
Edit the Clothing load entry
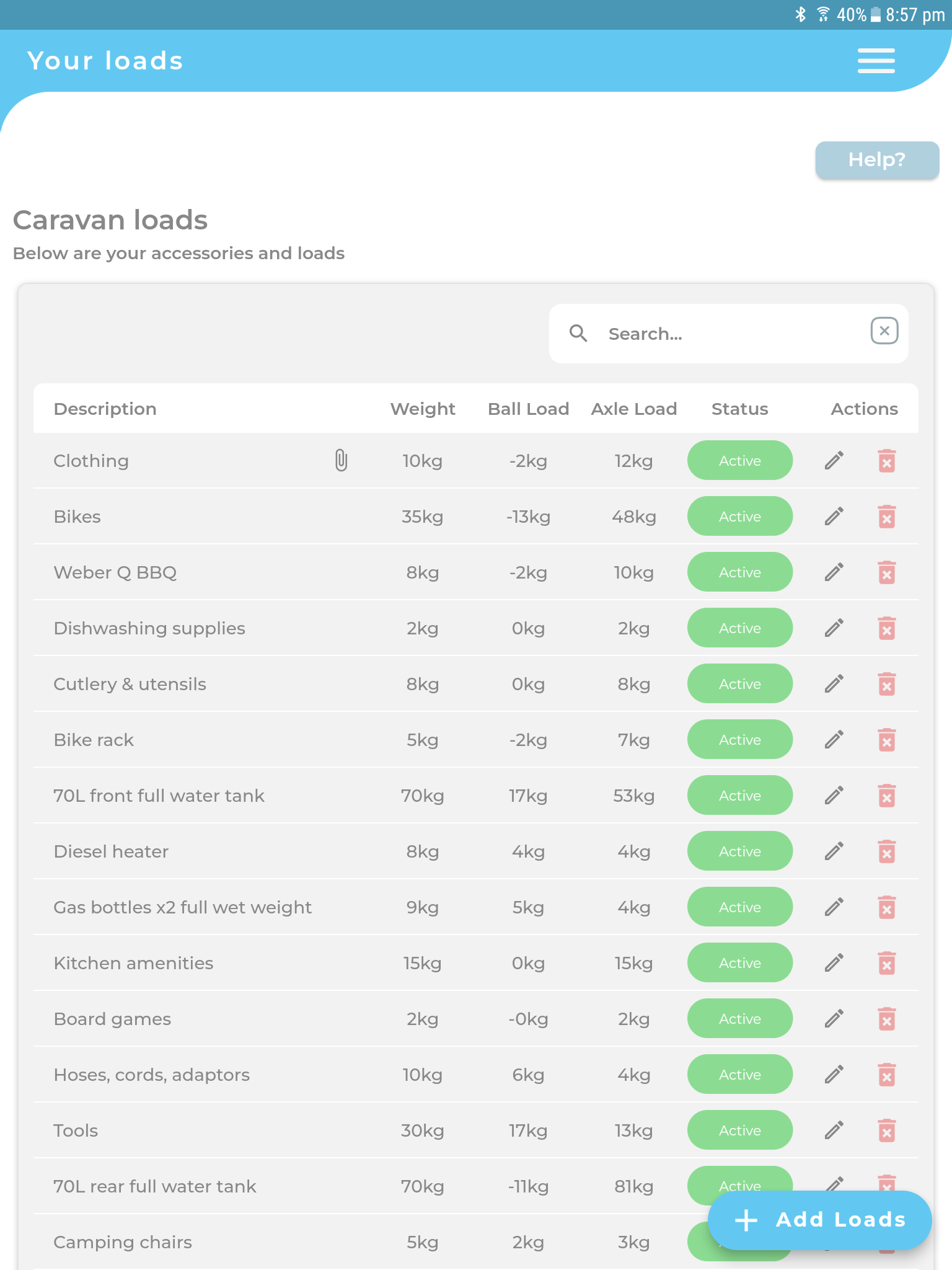point(834,460)
